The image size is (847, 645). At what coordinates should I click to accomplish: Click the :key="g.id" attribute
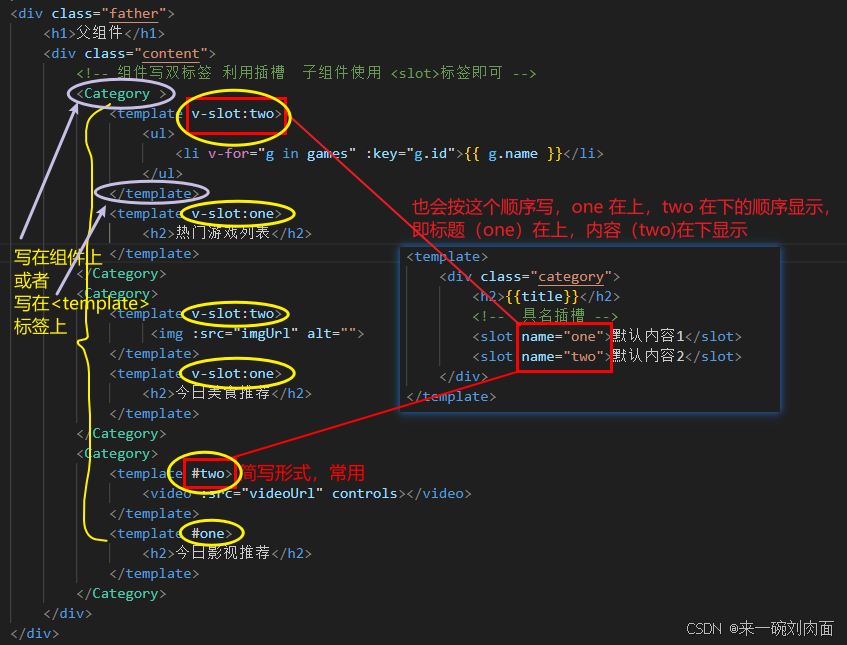point(411,153)
